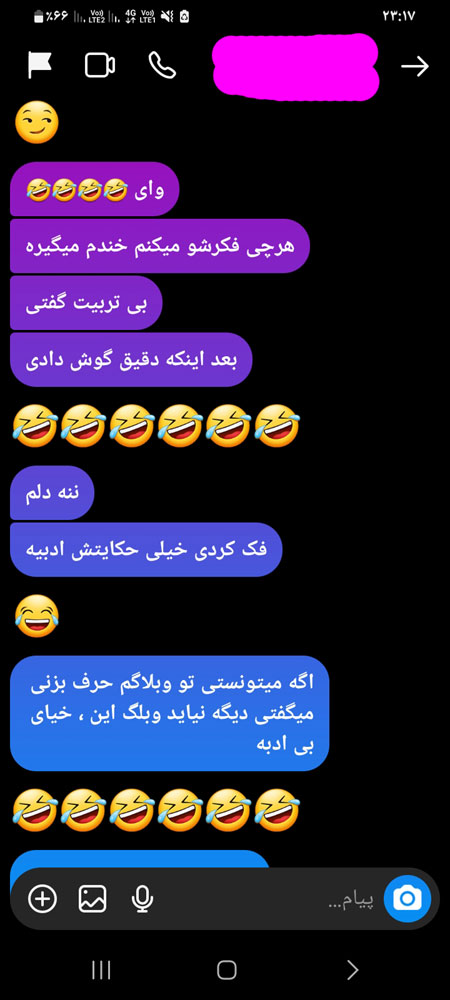450x1000 pixels.
Task: Select the long blue message about وبلاگ
Action: 170,714
